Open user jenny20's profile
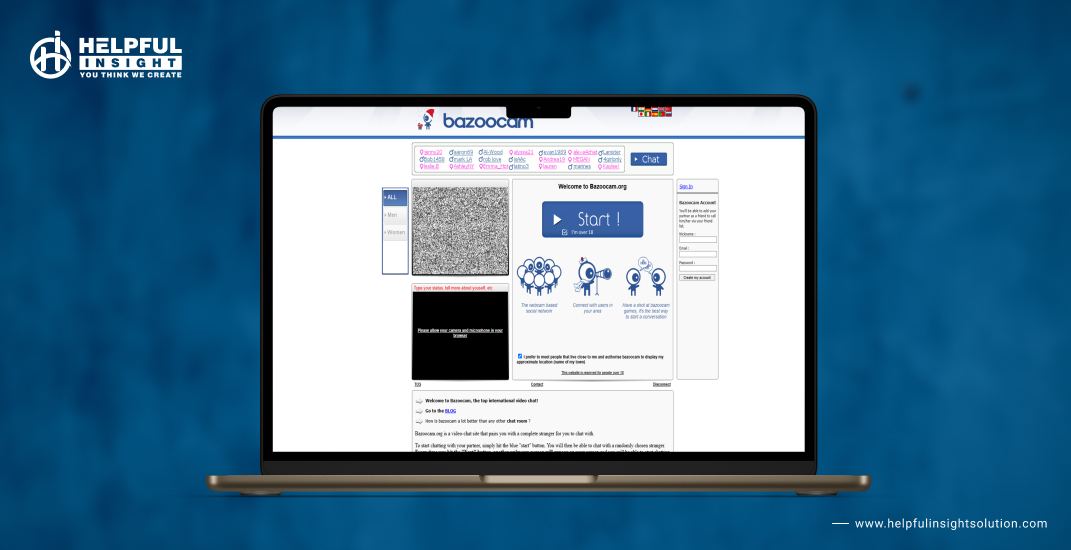This screenshot has height=550, width=1071. (433, 152)
